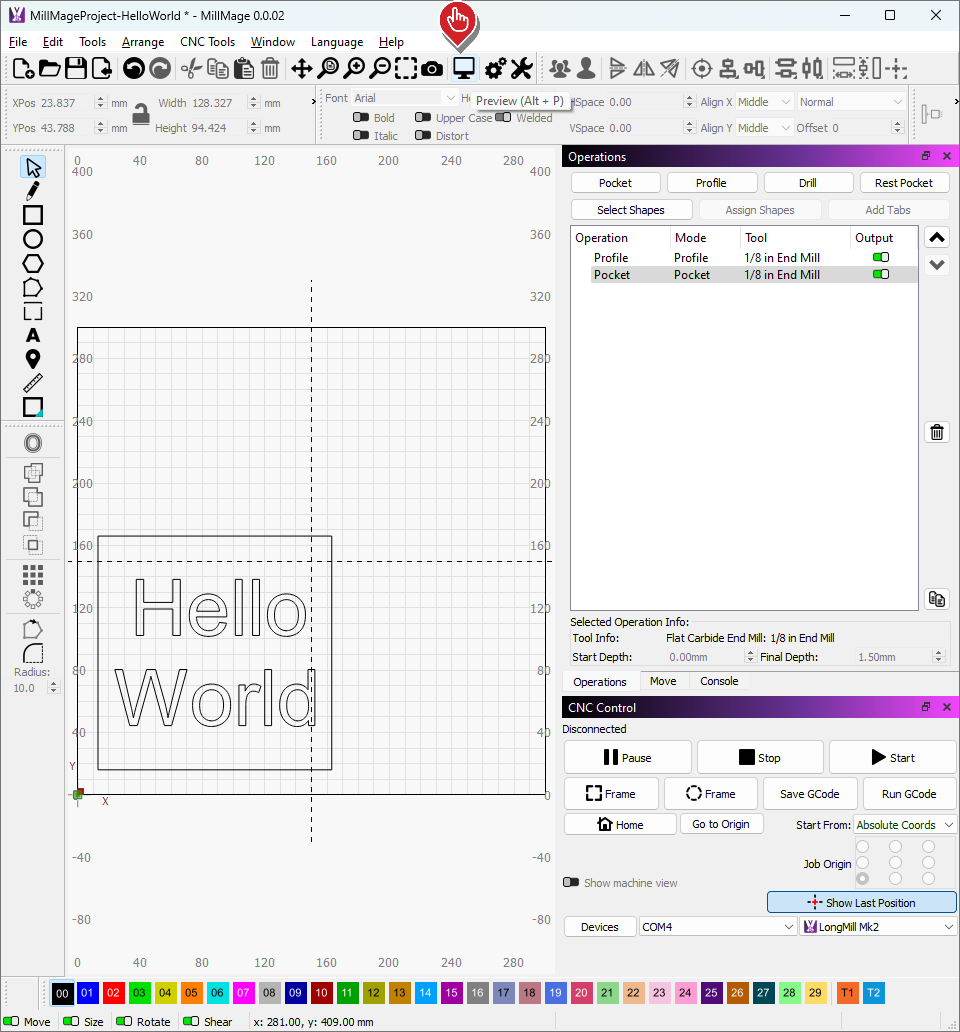Delete the selected operation with trash icon

pos(937,432)
